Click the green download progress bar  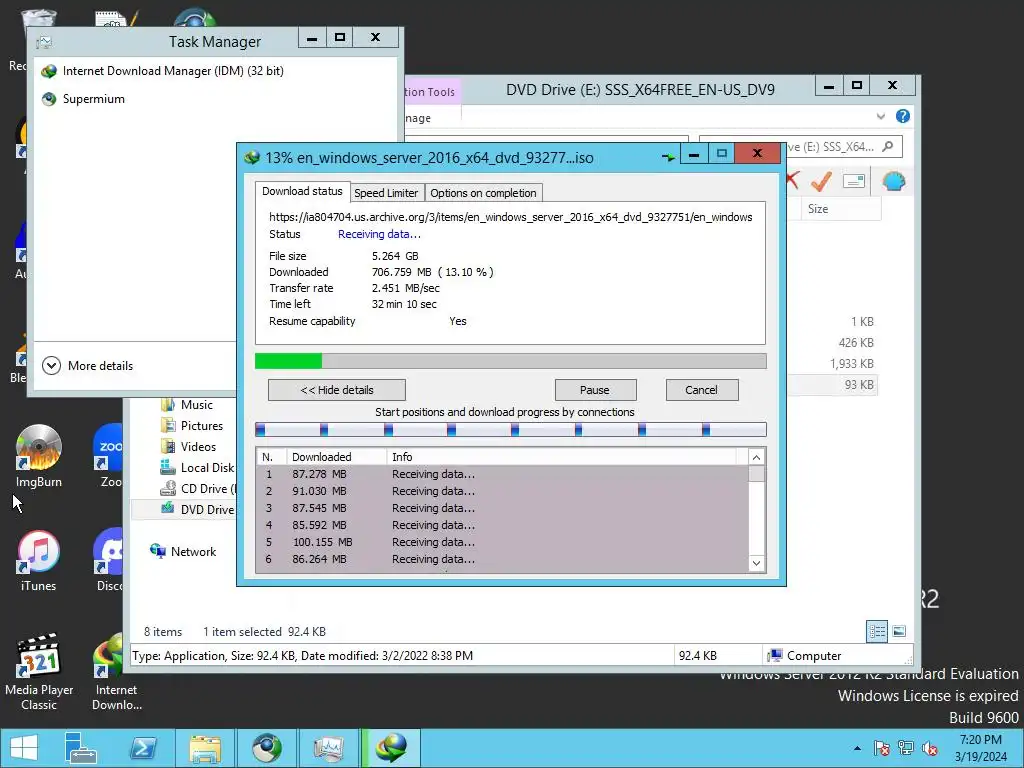point(511,361)
